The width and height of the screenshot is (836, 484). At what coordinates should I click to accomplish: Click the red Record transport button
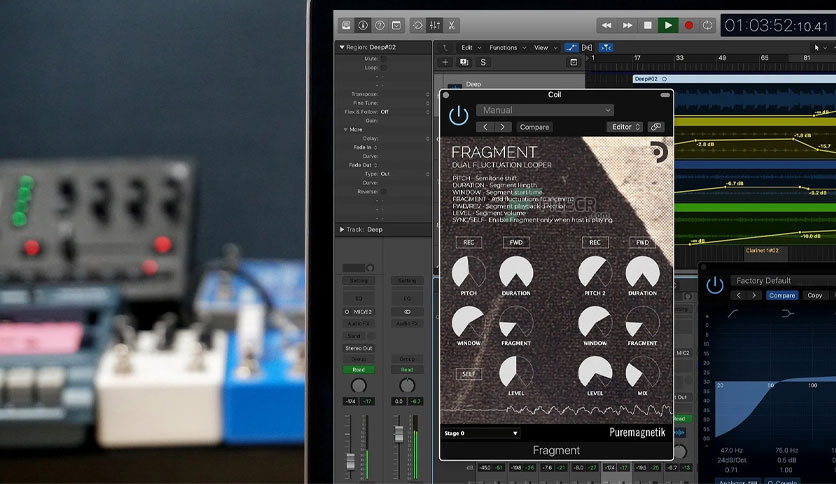click(x=688, y=25)
